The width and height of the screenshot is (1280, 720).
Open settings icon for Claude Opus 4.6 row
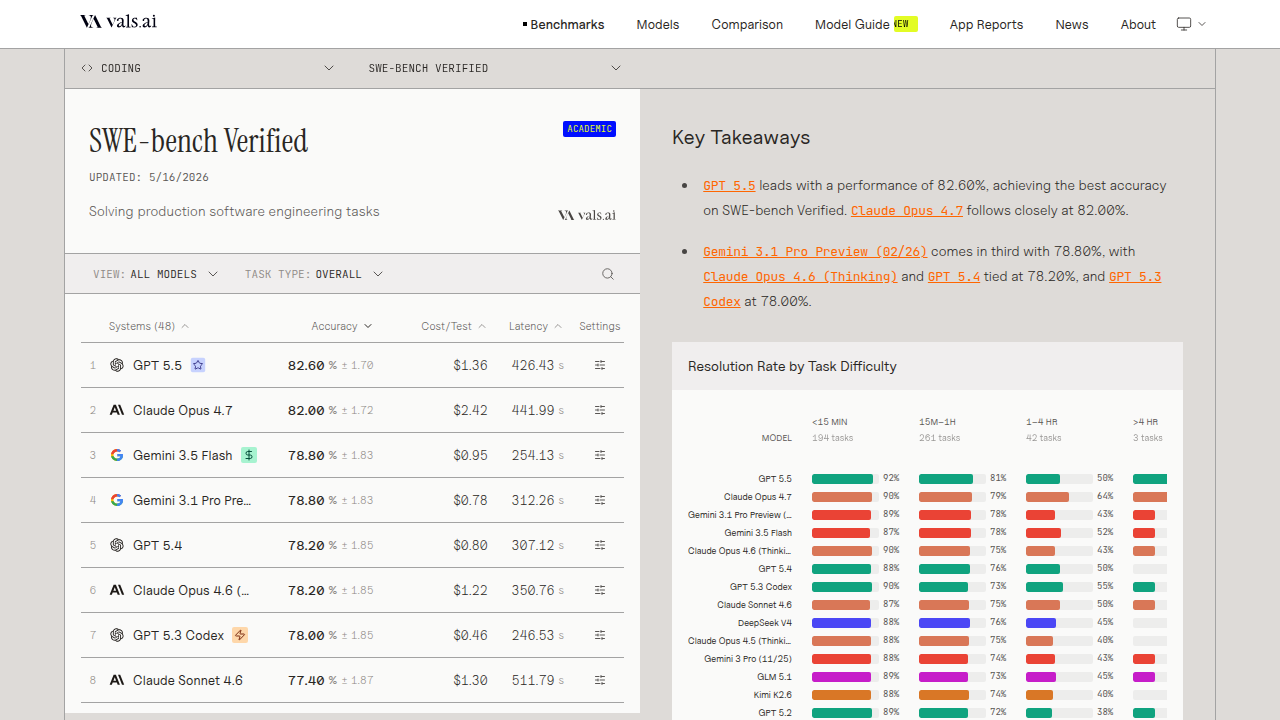tap(600, 590)
